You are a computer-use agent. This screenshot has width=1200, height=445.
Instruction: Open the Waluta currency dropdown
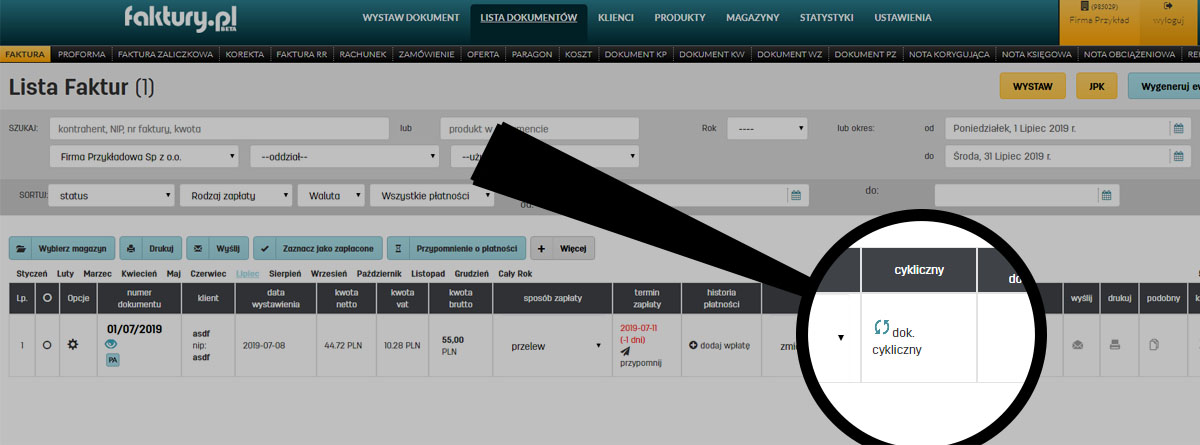point(330,195)
